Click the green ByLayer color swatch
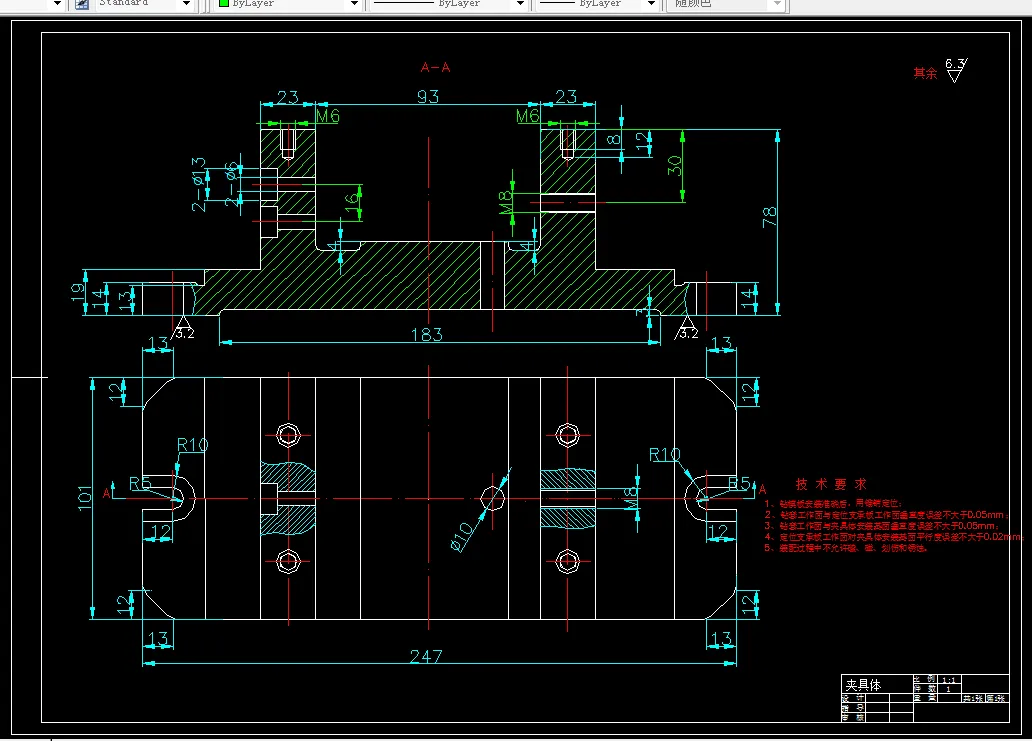This screenshot has width=1032, height=741. 224,3
